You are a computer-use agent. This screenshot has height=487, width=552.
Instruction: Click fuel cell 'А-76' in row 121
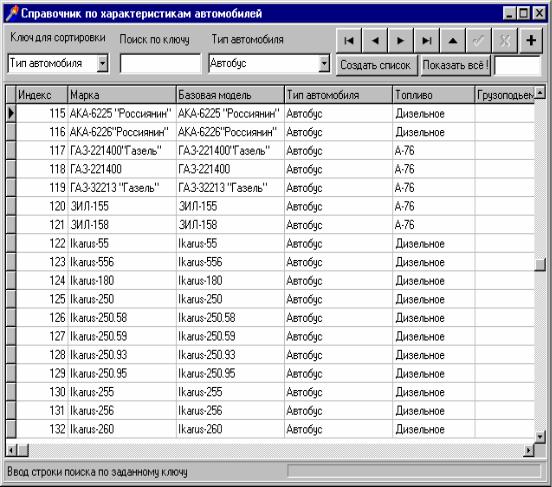[x=433, y=225]
